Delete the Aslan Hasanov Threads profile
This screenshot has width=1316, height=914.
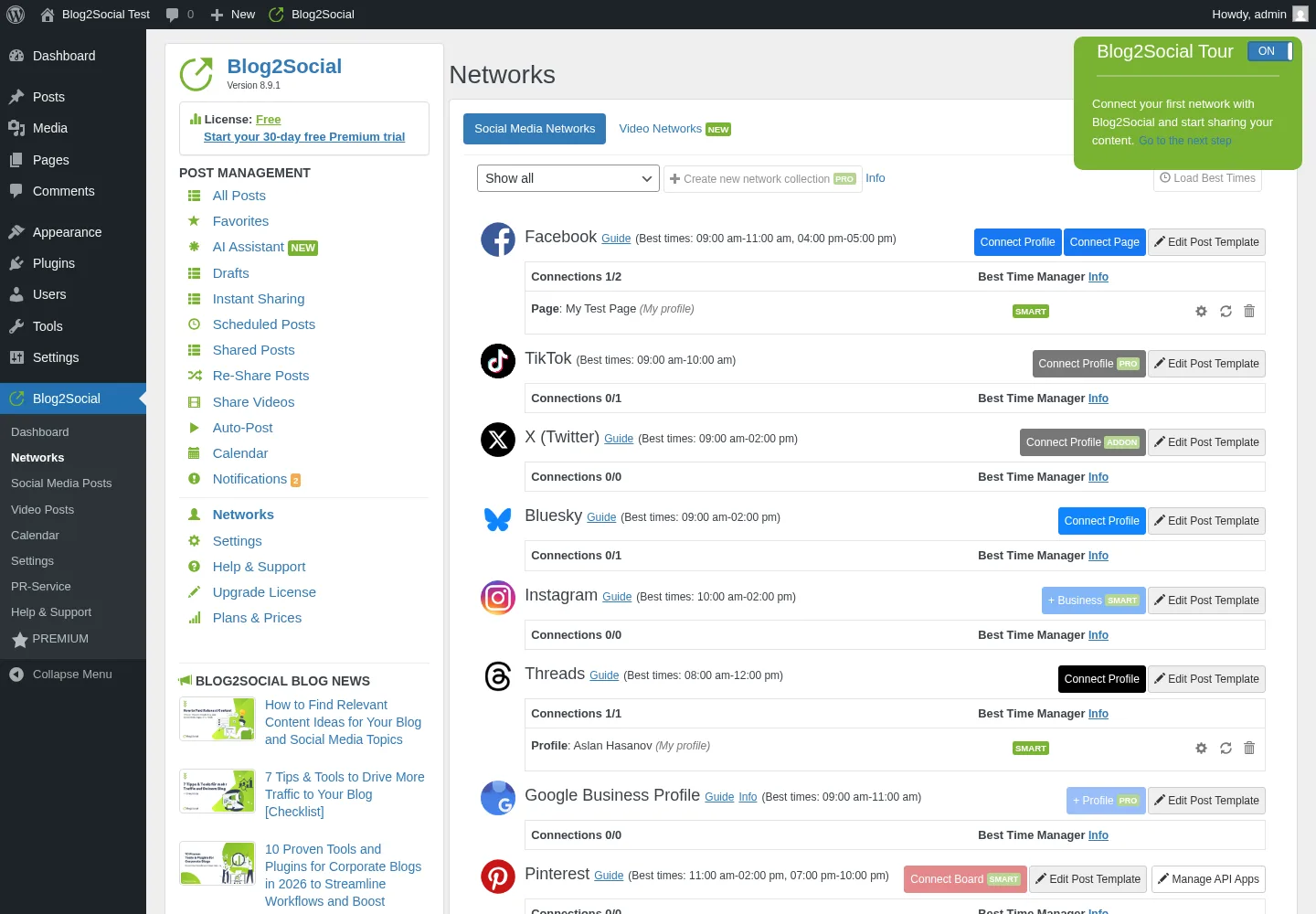(1249, 748)
